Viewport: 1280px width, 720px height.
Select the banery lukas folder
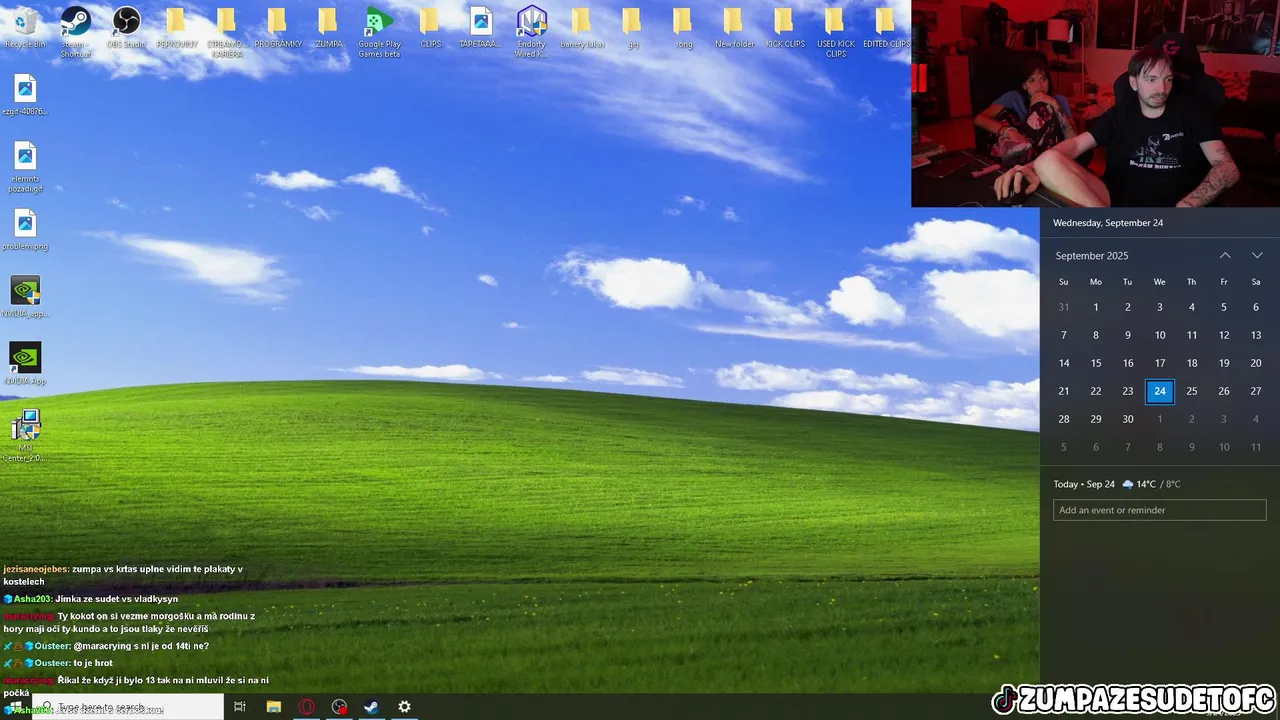(582, 28)
